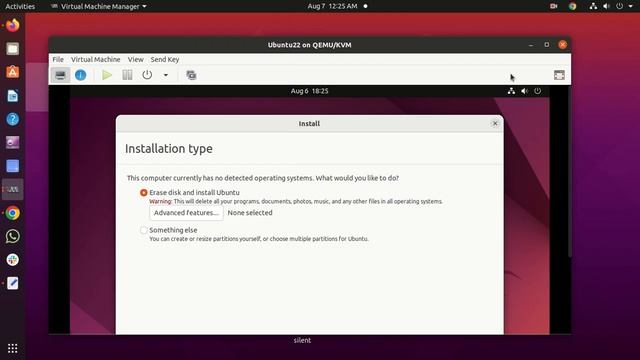Screen dimensions: 640x360
Task: Launch Google Chrome from the dock
Action: tap(13, 213)
